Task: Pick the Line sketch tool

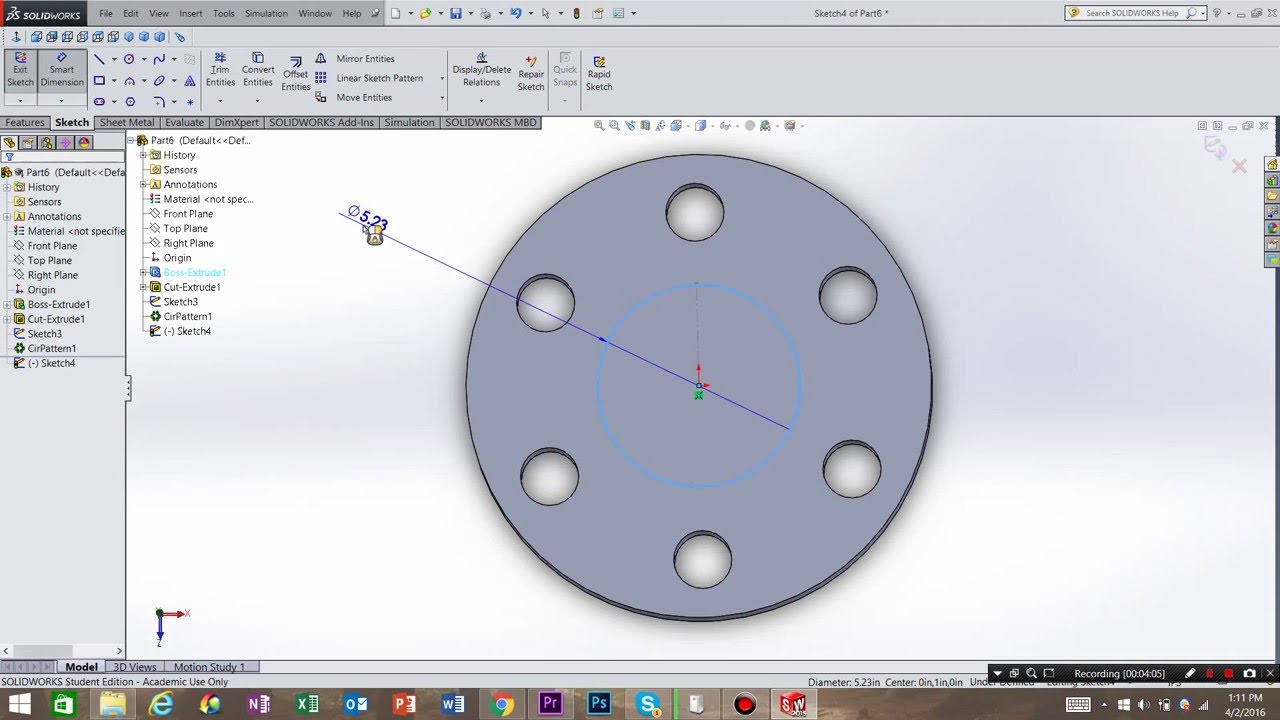Action: click(x=99, y=59)
